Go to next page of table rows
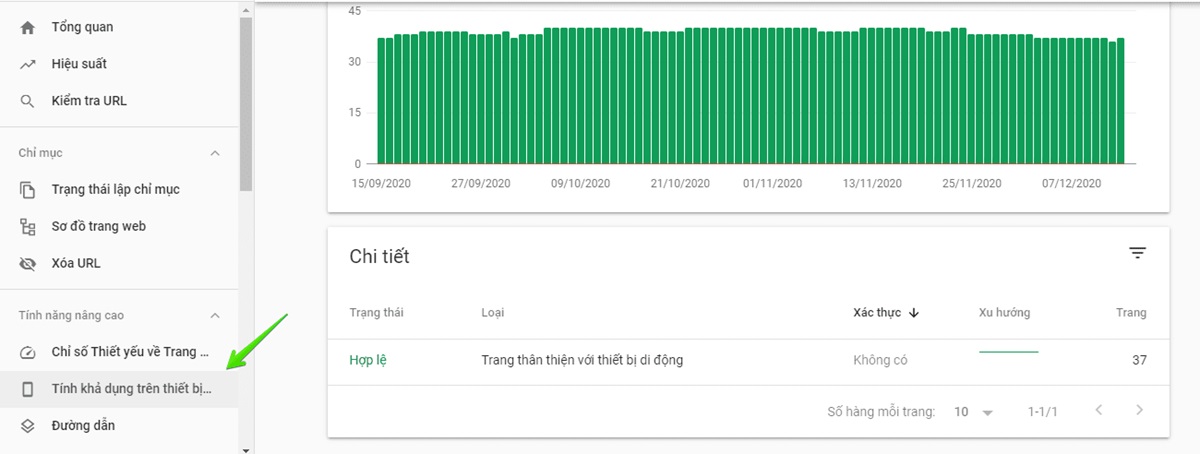Viewport: 1200px width, 454px height. 1139,411
